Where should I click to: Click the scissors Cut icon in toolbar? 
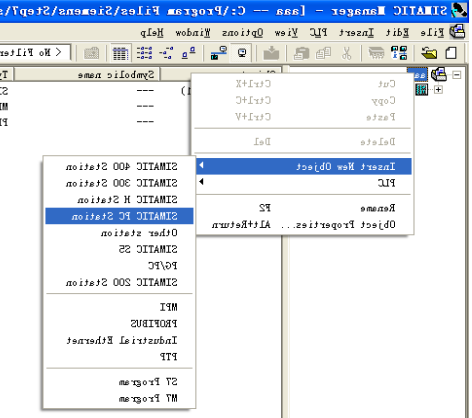point(347,53)
